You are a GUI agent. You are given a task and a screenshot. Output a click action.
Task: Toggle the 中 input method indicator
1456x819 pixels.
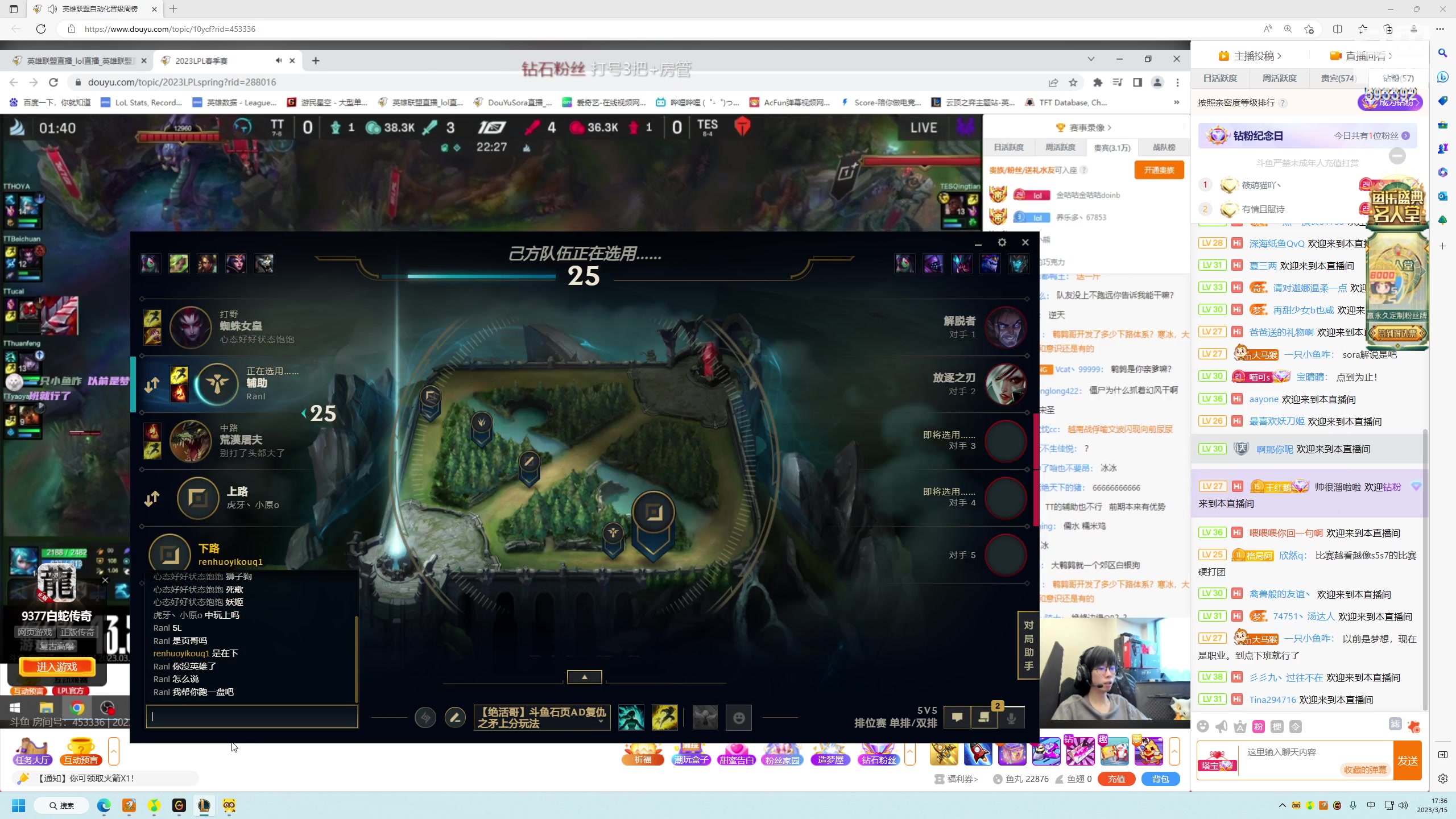coord(1371,805)
